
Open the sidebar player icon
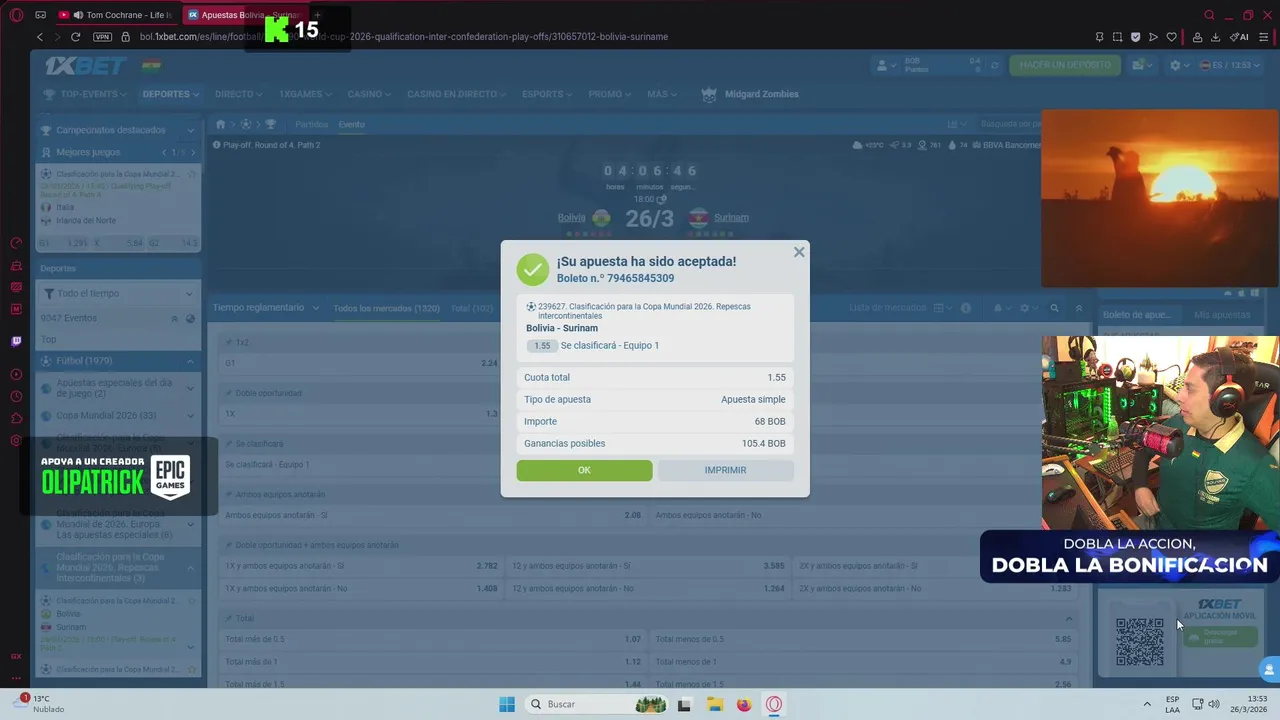click(x=16, y=375)
